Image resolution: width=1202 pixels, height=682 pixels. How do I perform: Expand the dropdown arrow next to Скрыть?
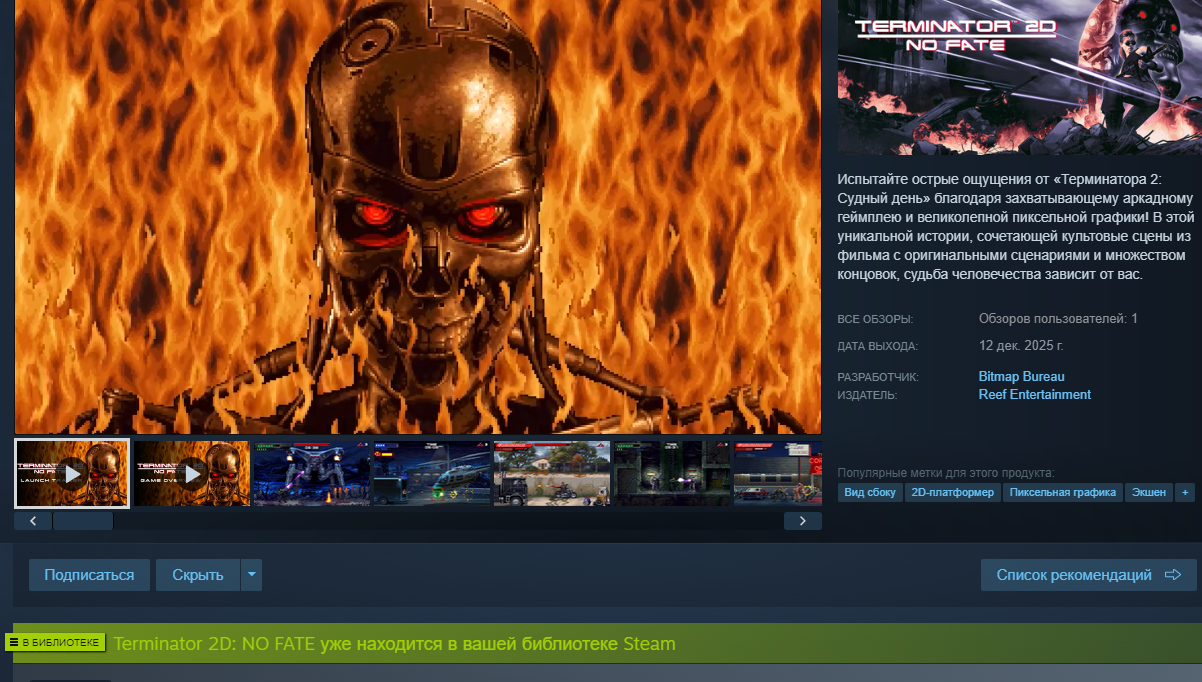(251, 575)
